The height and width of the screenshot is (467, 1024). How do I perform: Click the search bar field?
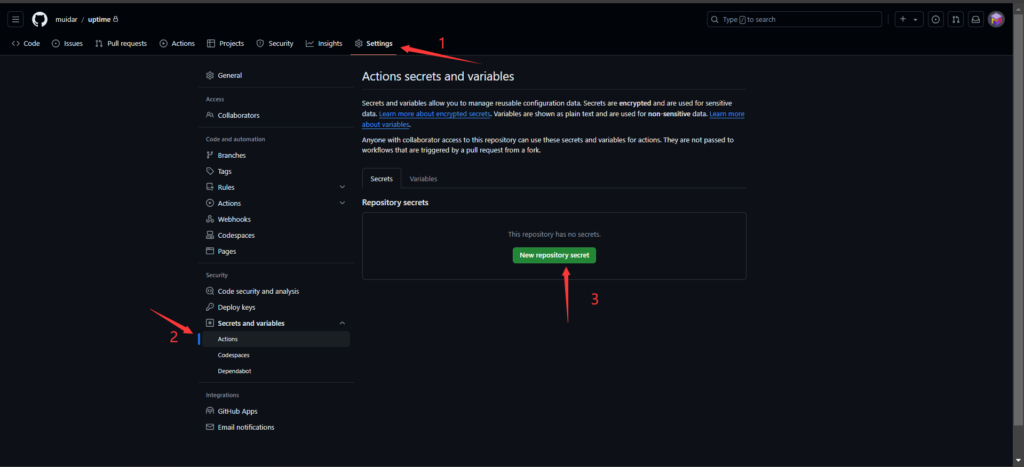[x=794, y=20]
